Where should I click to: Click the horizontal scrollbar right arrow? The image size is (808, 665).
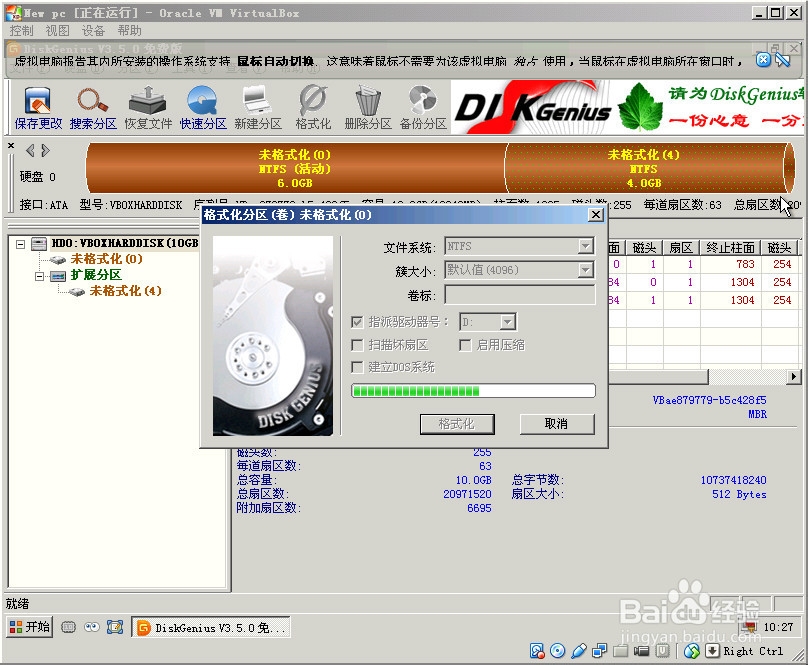(794, 377)
